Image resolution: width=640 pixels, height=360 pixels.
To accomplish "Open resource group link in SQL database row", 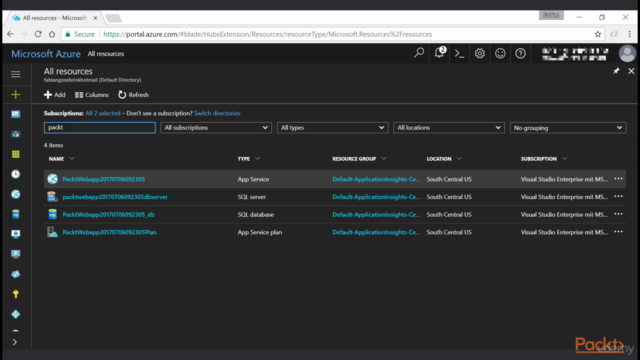I will (x=376, y=215).
